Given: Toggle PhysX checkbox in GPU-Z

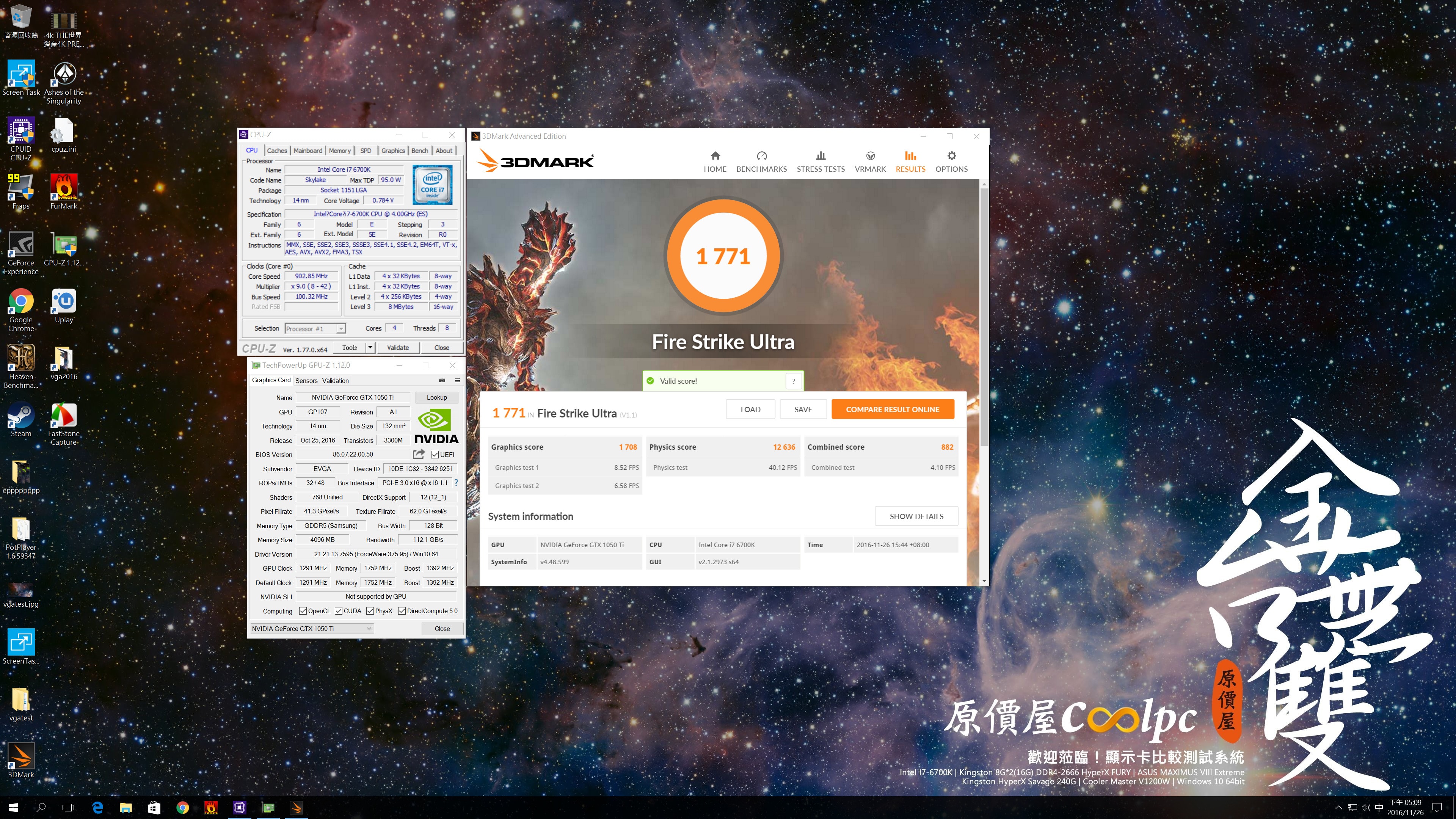Looking at the screenshot, I should coord(370,611).
